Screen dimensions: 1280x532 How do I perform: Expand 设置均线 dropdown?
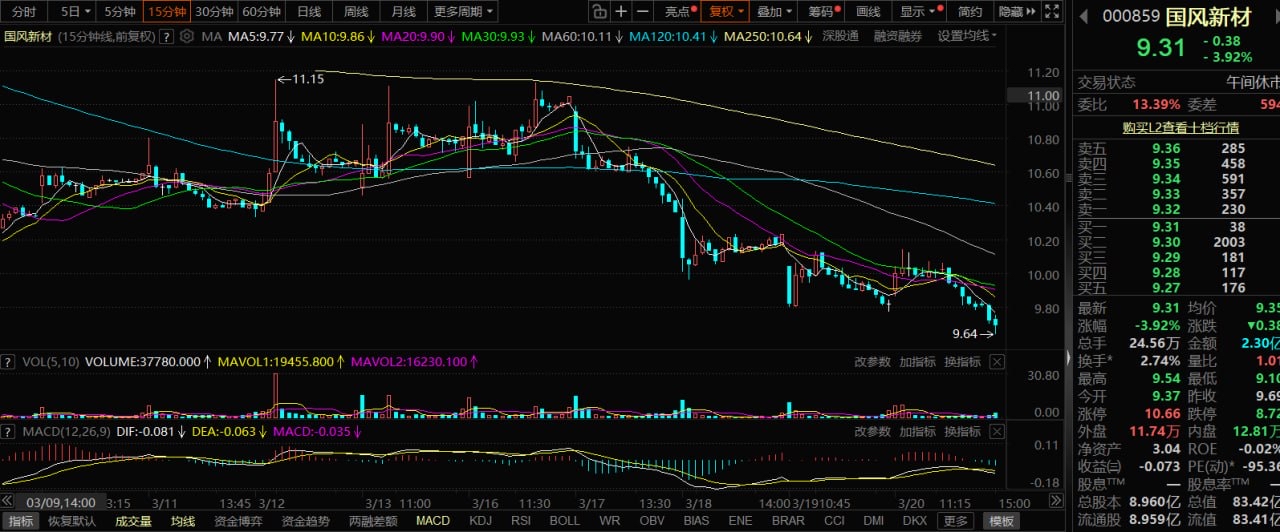[967, 36]
